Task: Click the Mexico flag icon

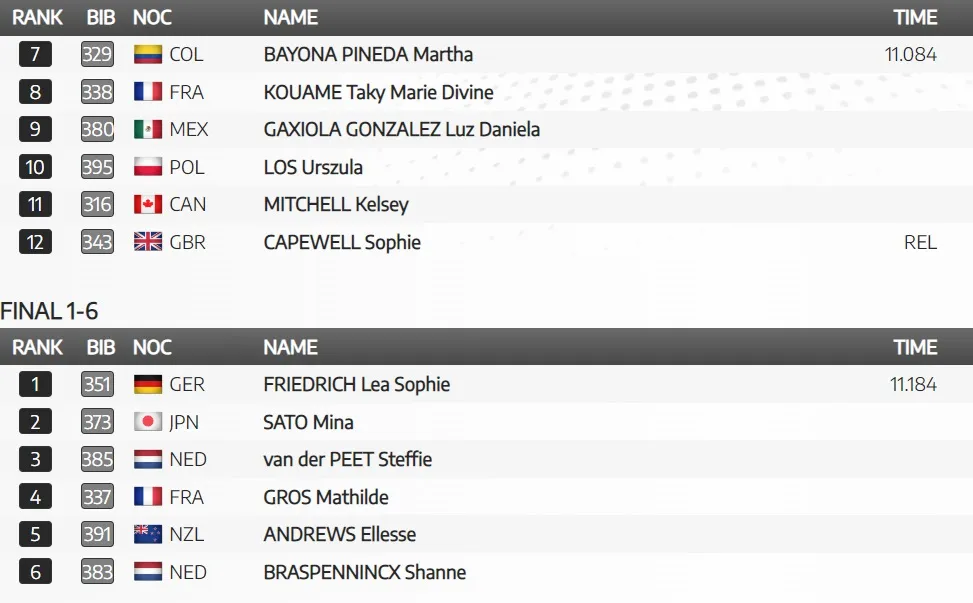Action: pyautogui.click(x=148, y=129)
